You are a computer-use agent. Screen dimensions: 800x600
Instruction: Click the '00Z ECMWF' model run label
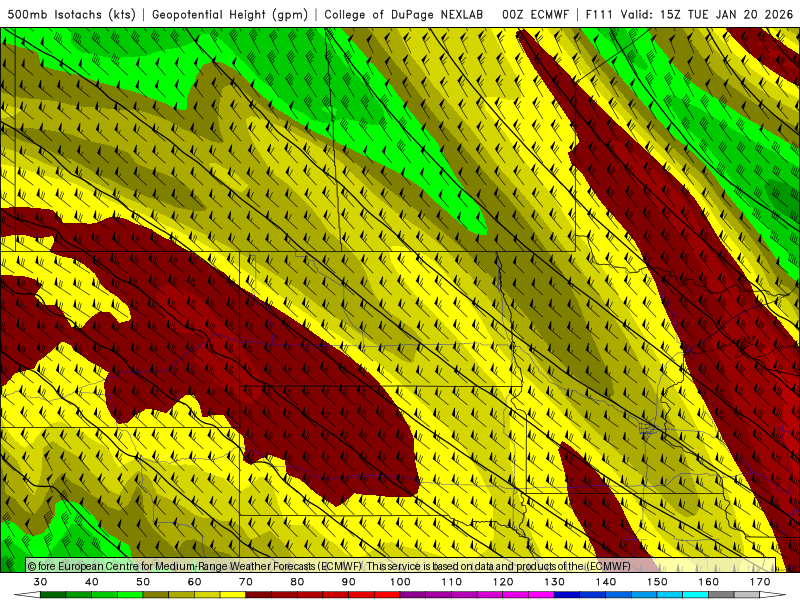tap(535, 15)
